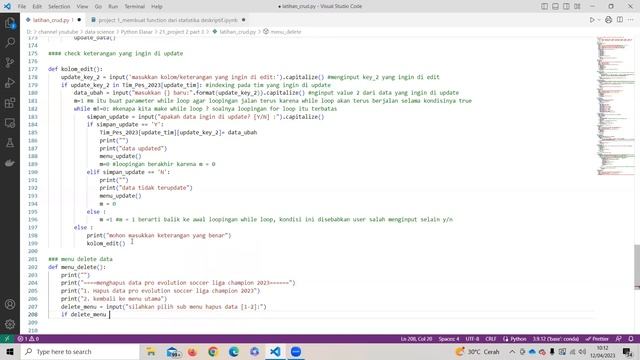Close the latihan_crud.py tab via unsaved dot
Image resolution: width=640 pixels, height=360 pixels.
tap(79, 20)
